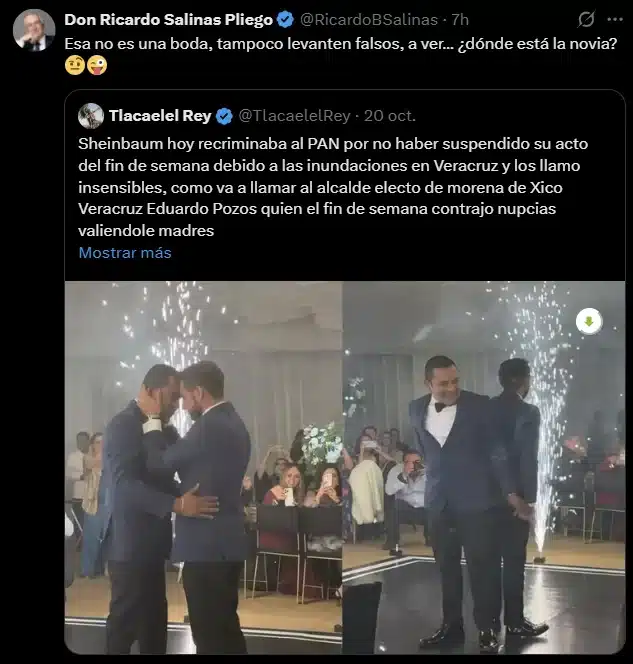
Task: Click Ricardo Salinas Pliego's profile avatar
Action: pos(34,30)
